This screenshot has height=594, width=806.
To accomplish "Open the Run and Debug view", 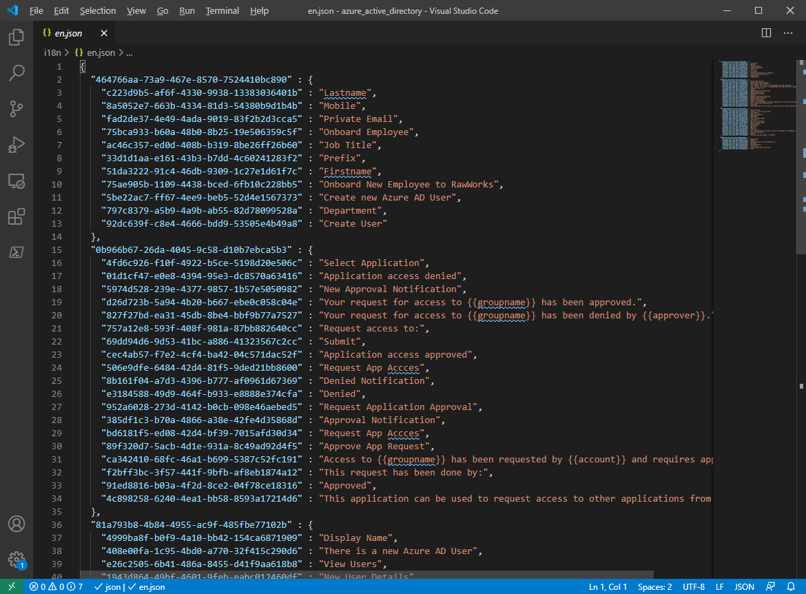I will (x=16, y=145).
